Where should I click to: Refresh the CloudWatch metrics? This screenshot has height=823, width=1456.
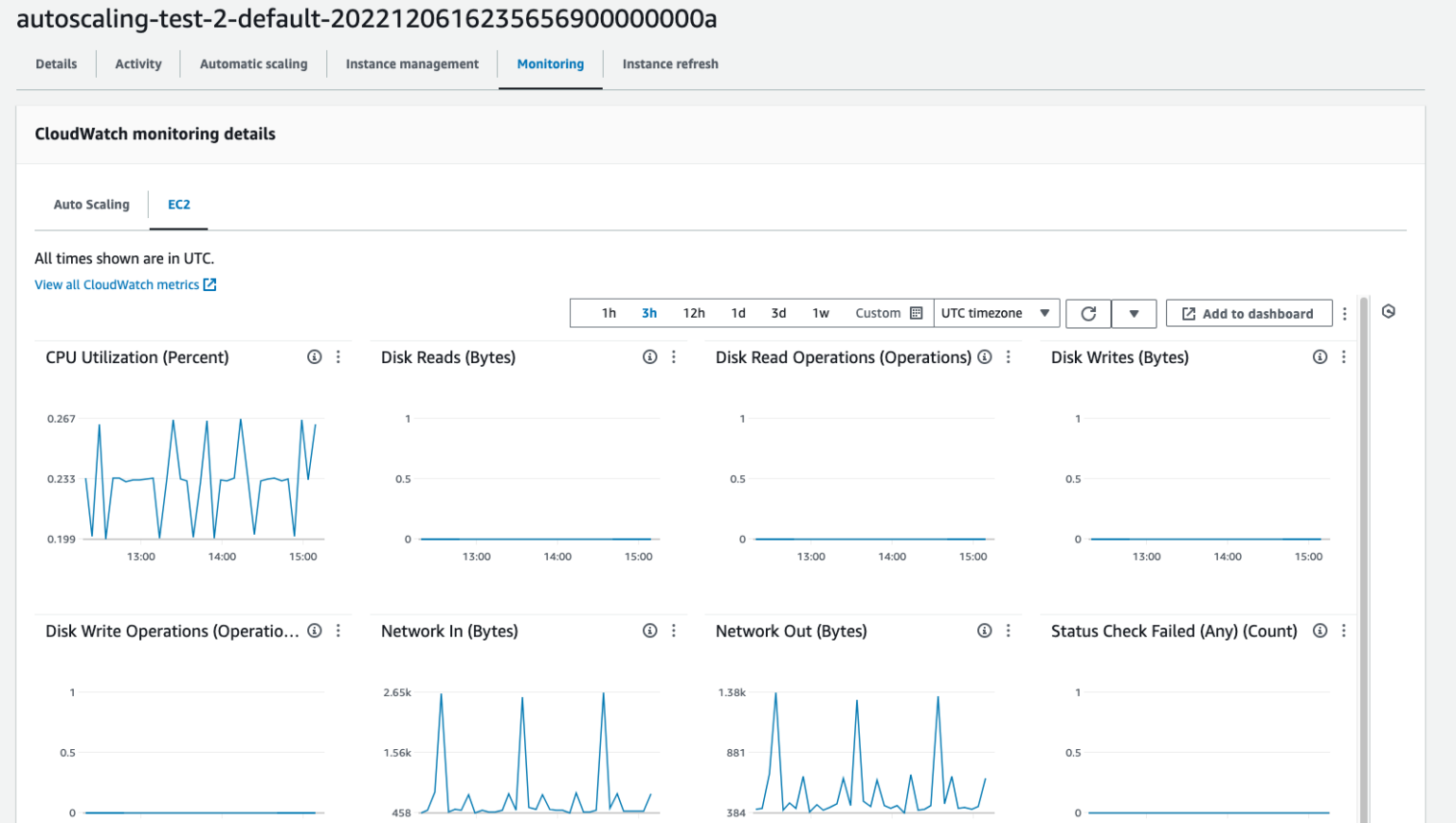click(x=1088, y=313)
